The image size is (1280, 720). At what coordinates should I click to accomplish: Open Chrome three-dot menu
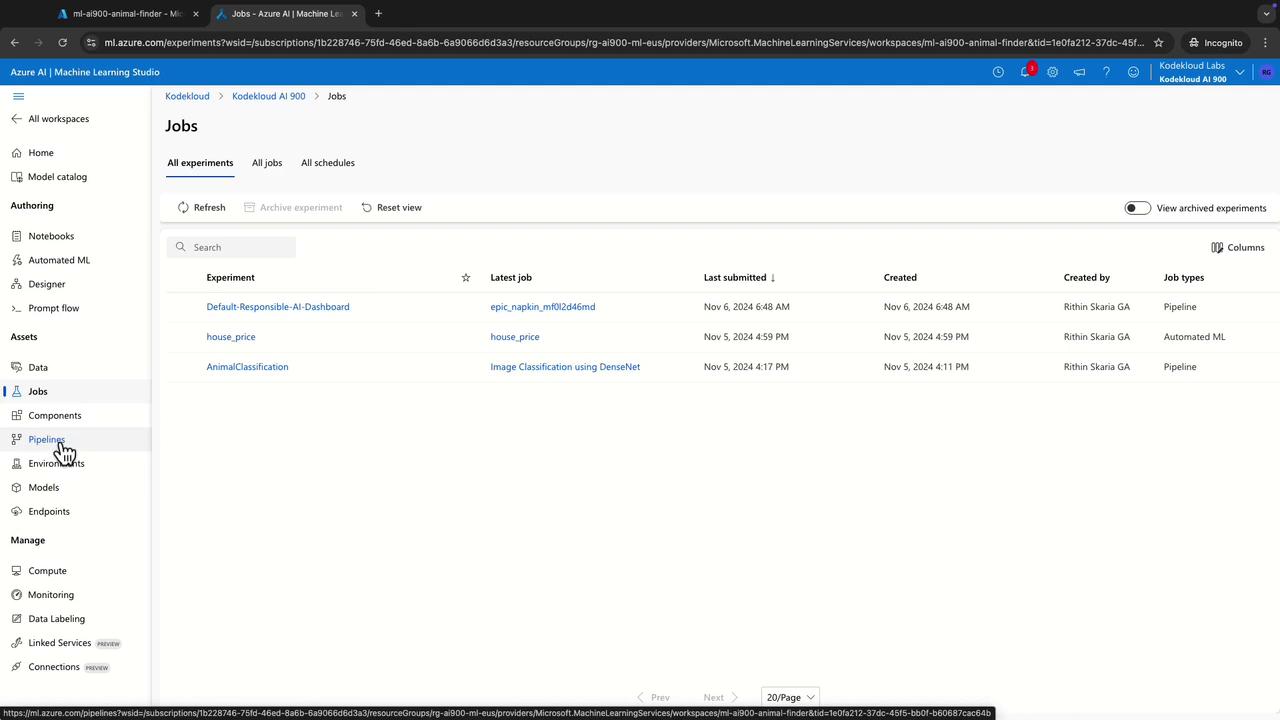click(x=1264, y=43)
